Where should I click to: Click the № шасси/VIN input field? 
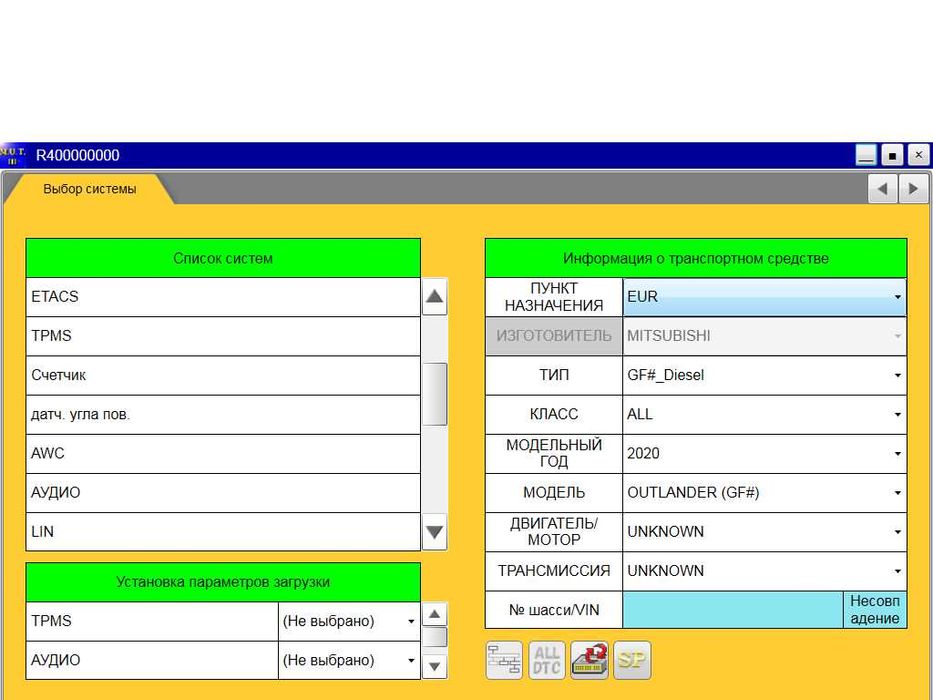tap(732, 610)
